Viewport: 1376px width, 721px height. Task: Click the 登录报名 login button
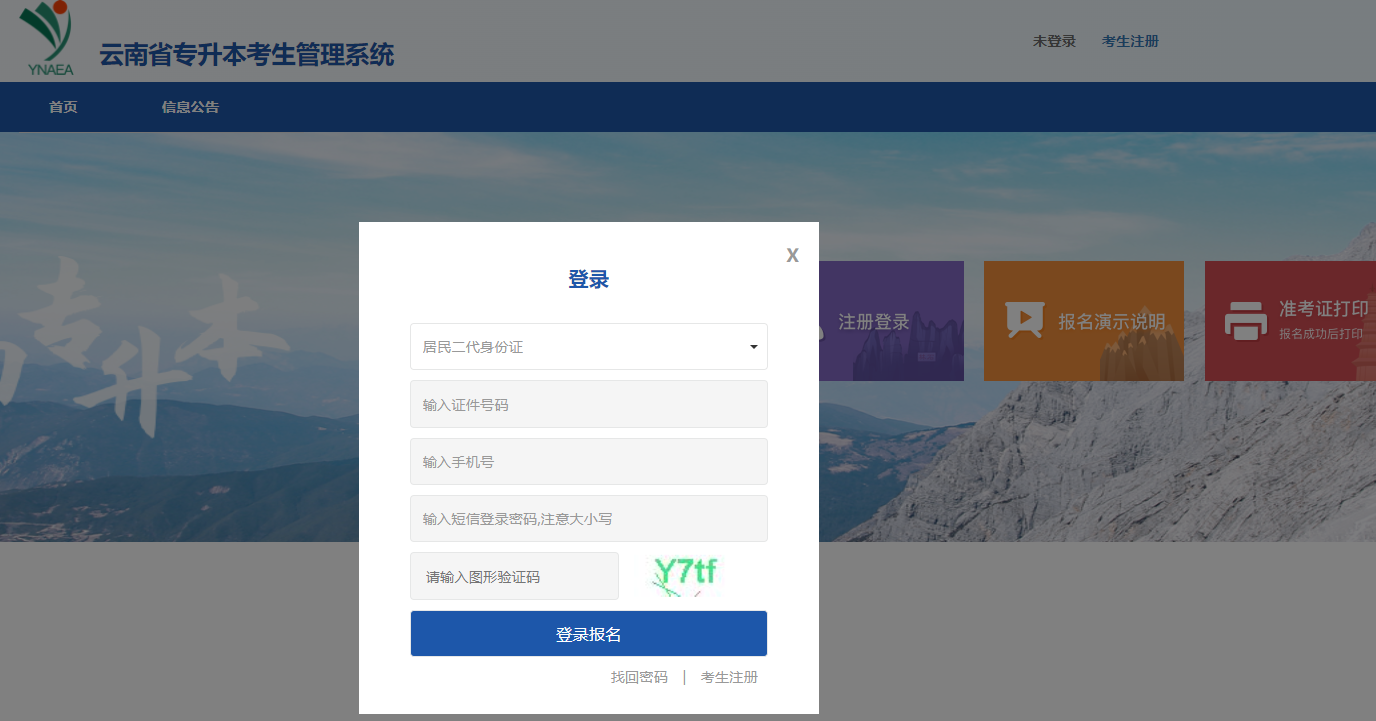coord(588,633)
